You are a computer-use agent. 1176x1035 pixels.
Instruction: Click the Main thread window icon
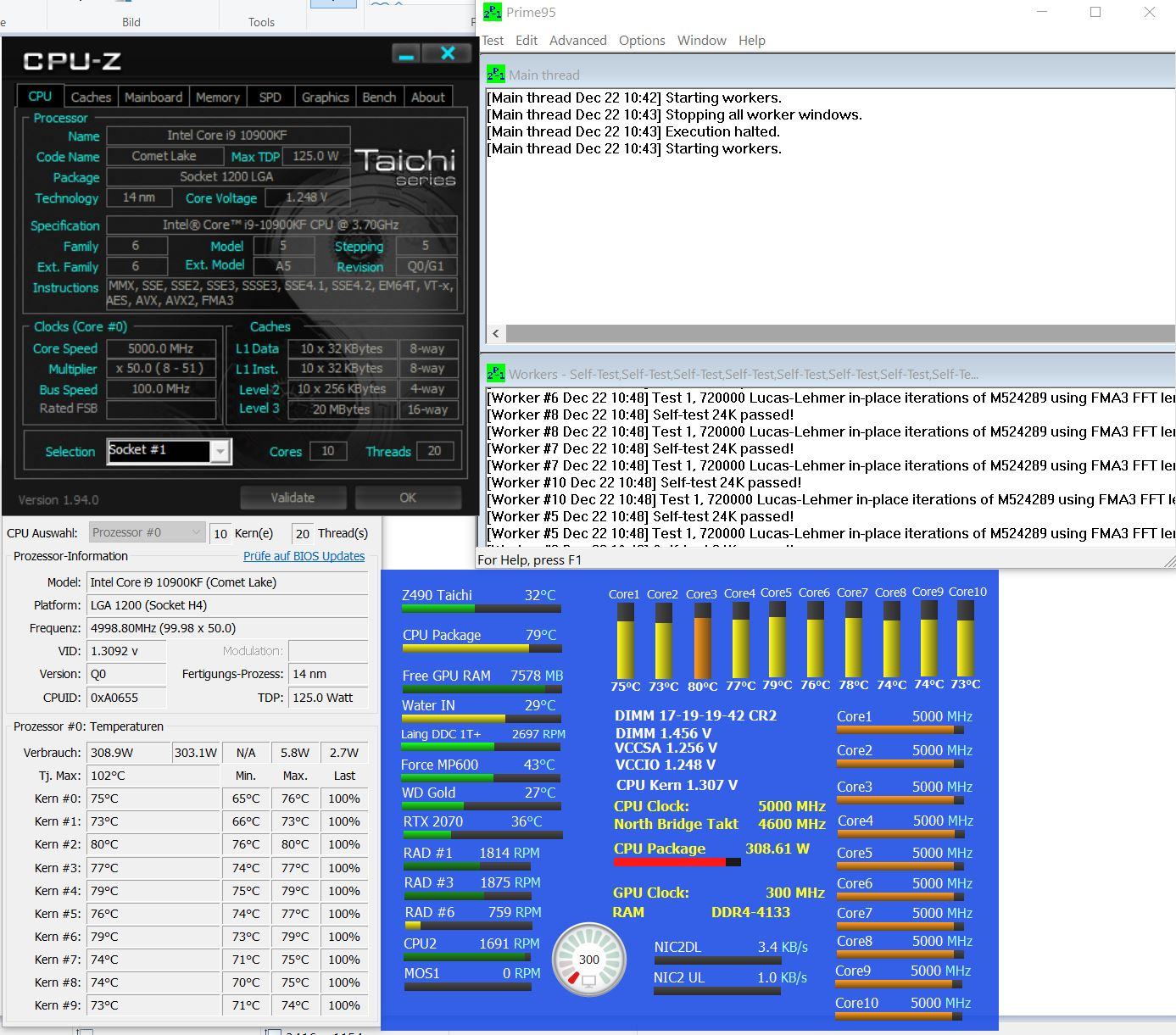coord(496,75)
